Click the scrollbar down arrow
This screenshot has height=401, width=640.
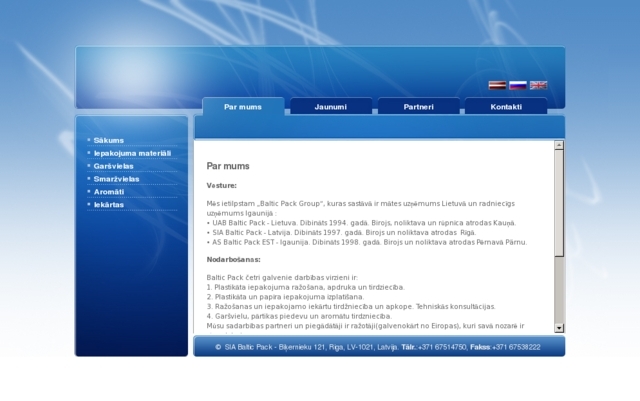(x=559, y=328)
